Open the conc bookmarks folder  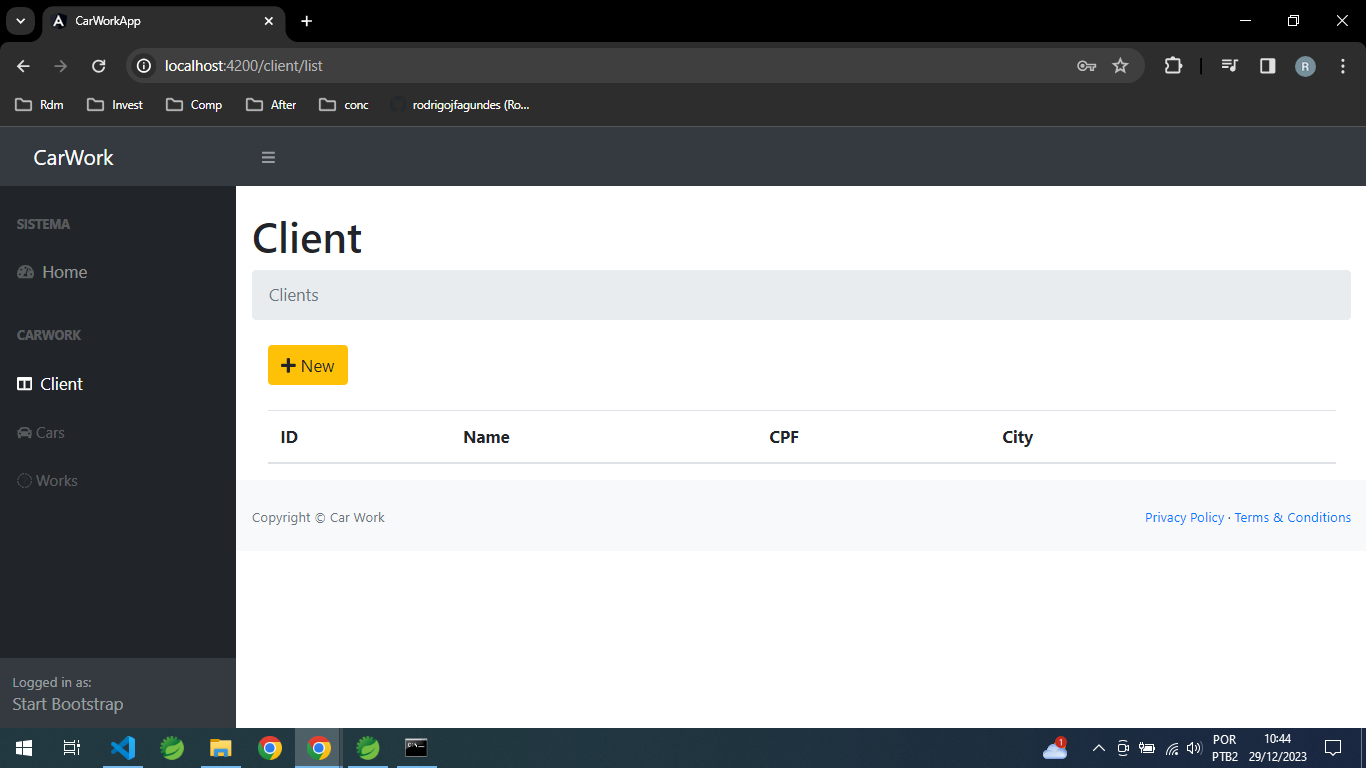point(344,104)
